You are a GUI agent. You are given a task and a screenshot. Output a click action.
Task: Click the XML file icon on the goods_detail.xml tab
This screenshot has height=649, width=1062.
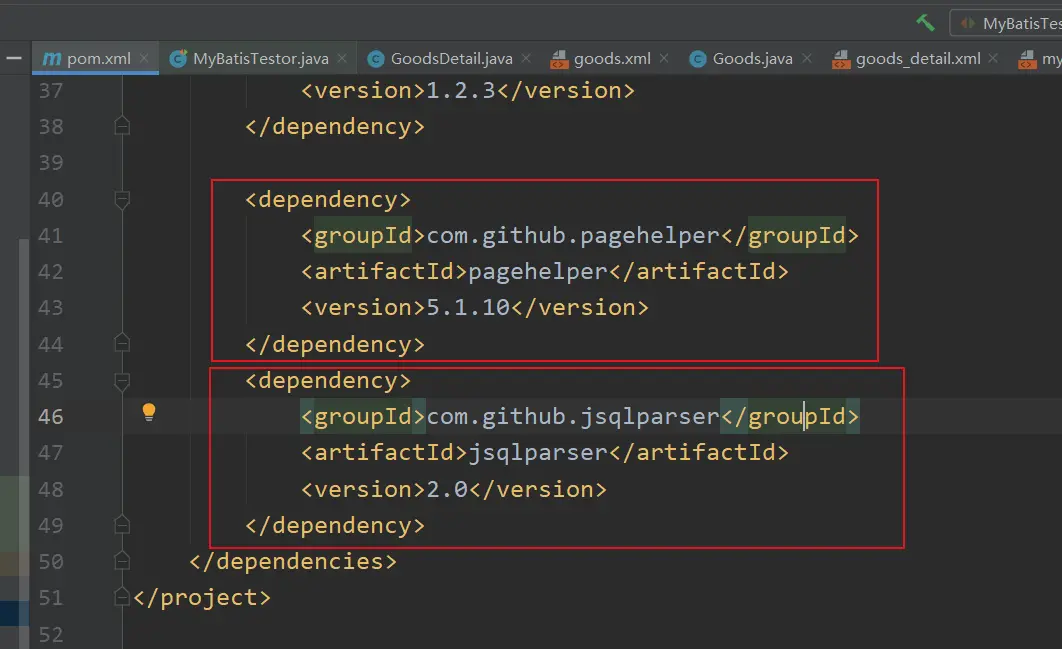[x=841, y=59]
